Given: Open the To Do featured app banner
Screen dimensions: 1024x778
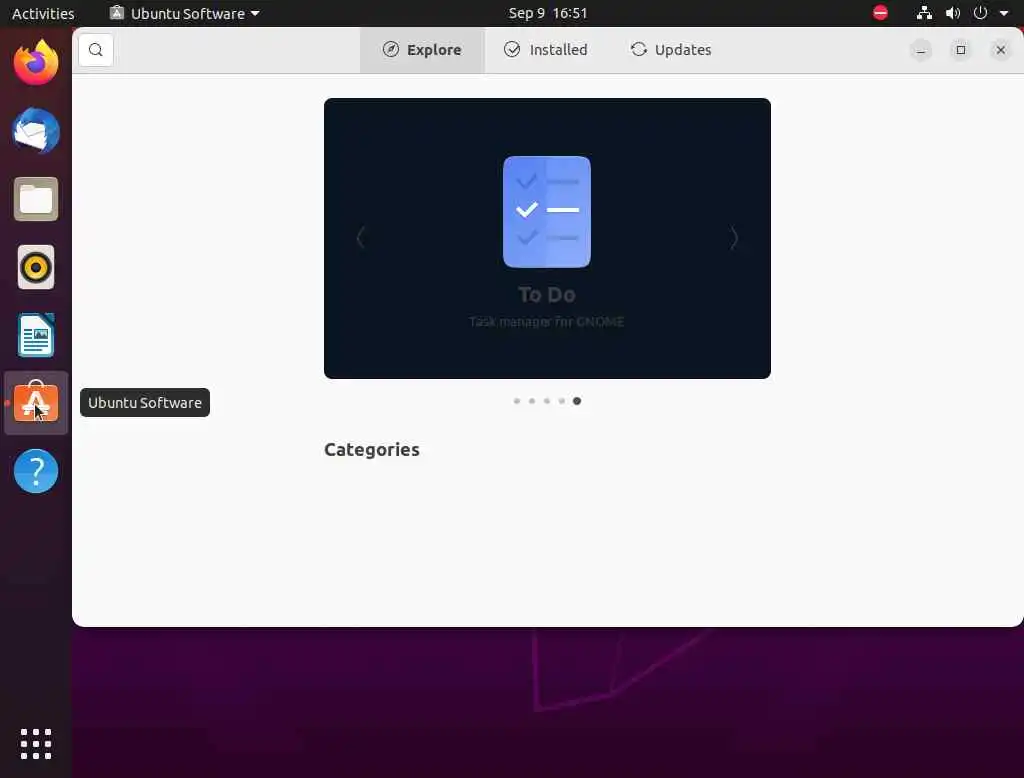Looking at the screenshot, I should pyautogui.click(x=547, y=238).
